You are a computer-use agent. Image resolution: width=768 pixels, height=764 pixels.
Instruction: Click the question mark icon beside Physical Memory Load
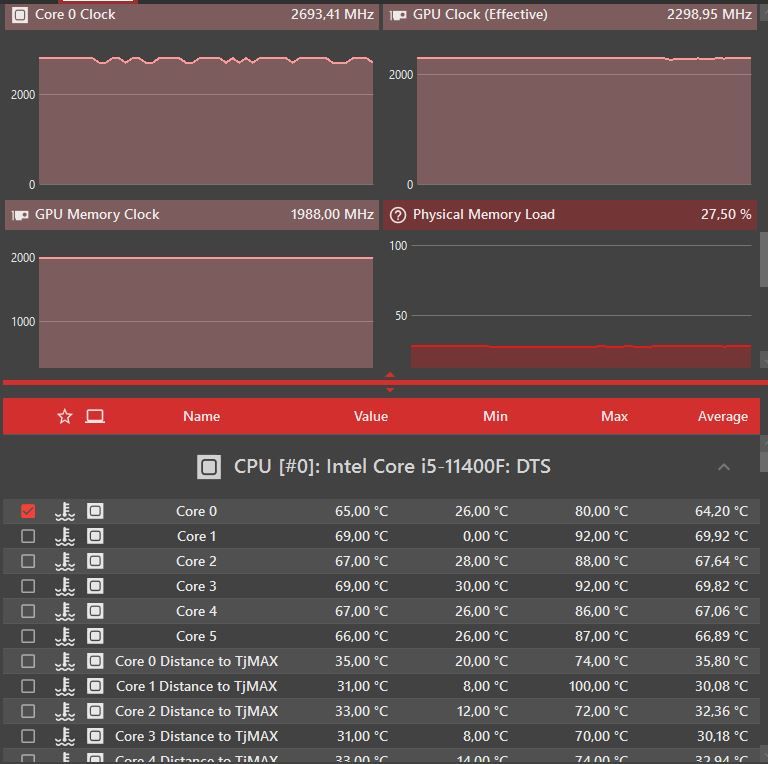[x=398, y=215]
